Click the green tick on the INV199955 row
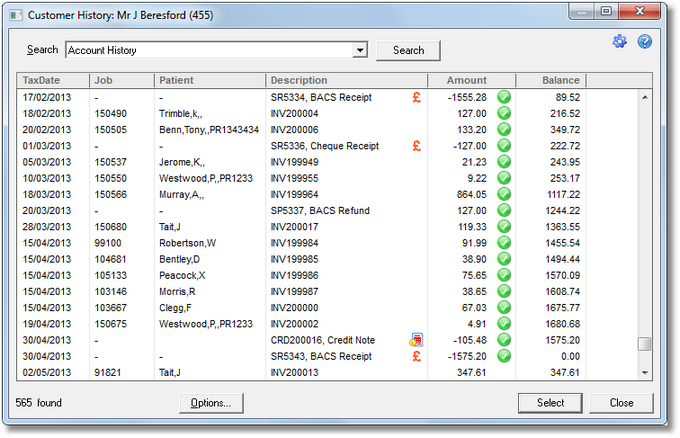This screenshot has width=680, height=438. click(x=504, y=178)
